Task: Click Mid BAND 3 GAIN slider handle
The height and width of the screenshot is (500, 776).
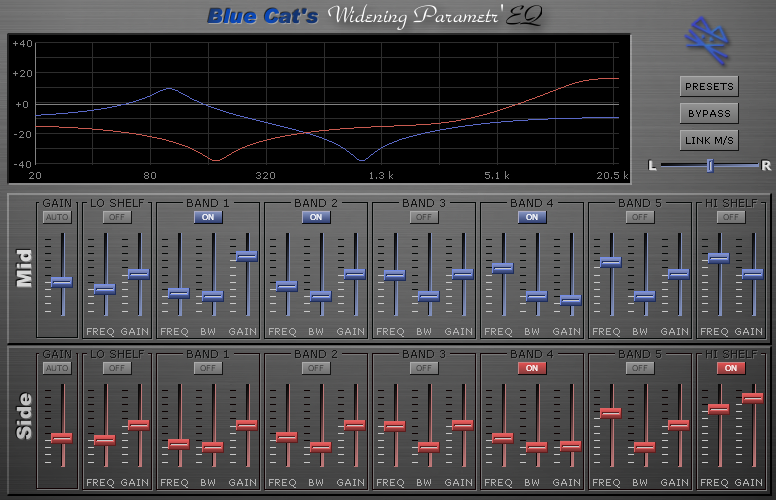Action: [463, 274]
